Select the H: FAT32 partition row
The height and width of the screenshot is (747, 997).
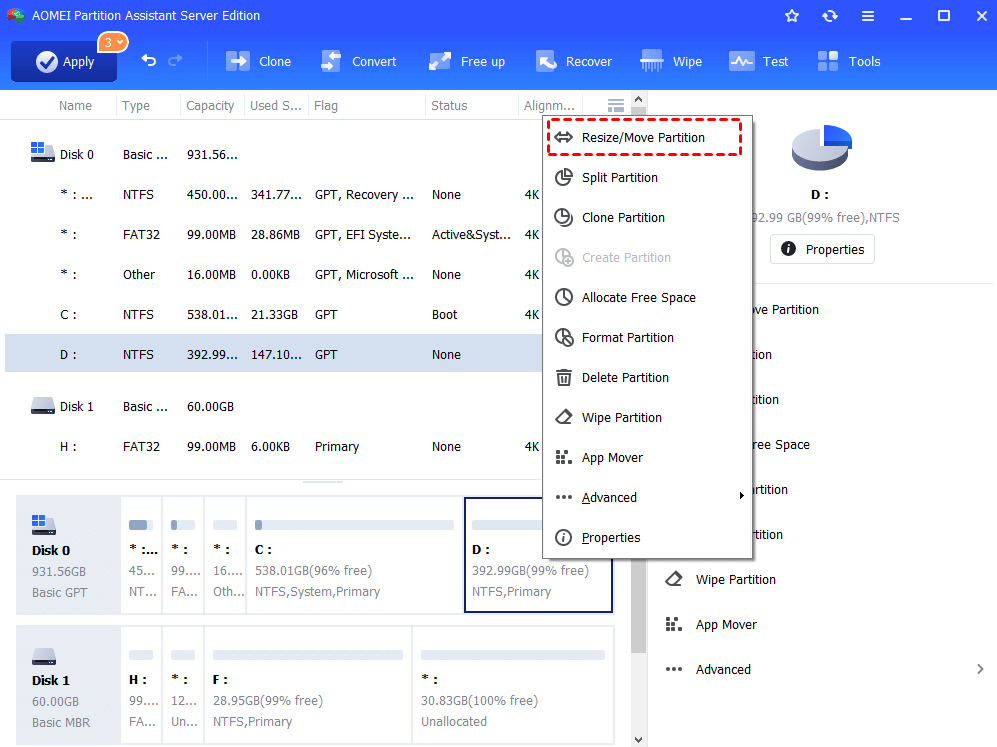[x=273, y=447]
